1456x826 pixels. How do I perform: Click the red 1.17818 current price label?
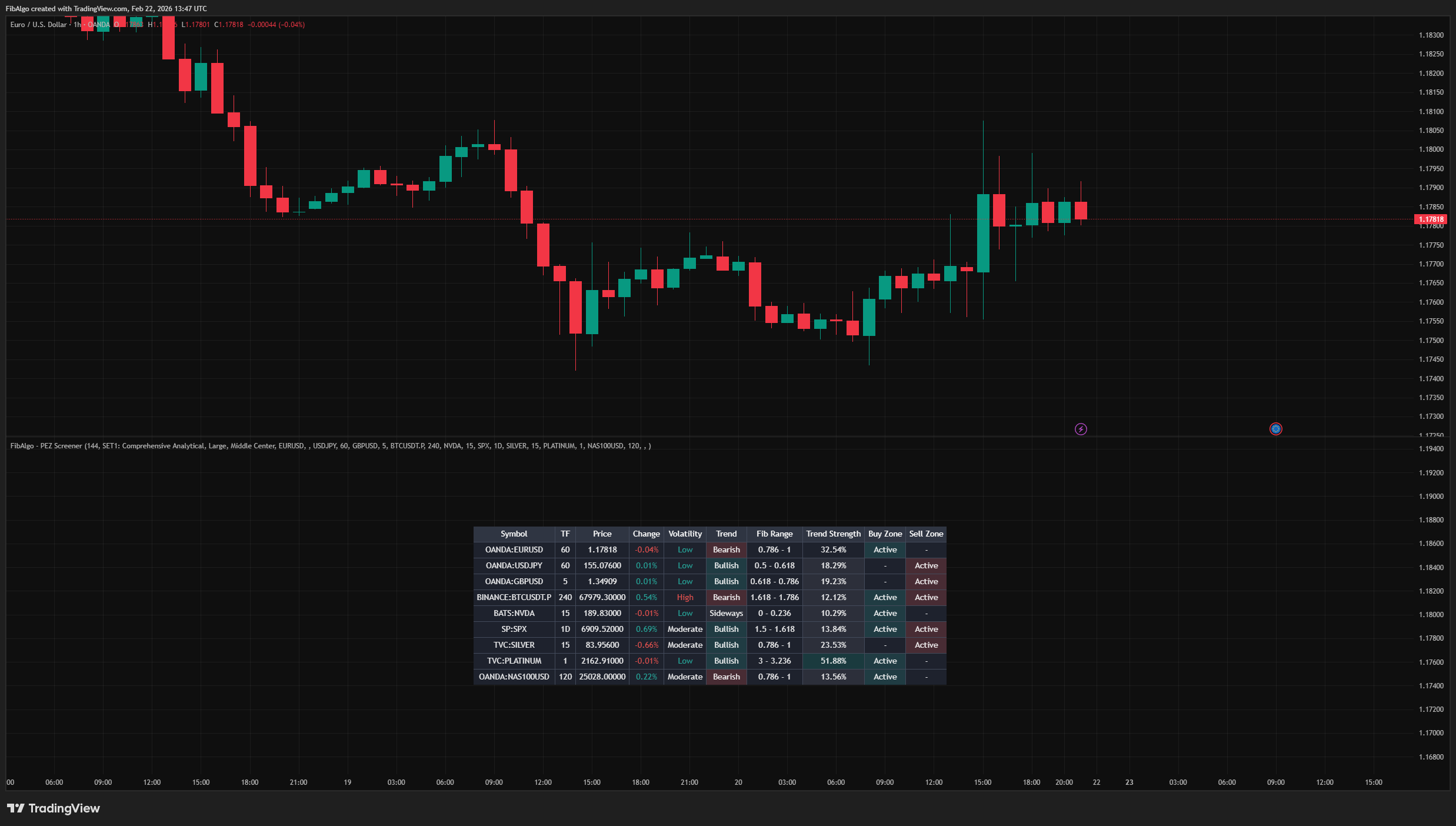(1430, 219)
